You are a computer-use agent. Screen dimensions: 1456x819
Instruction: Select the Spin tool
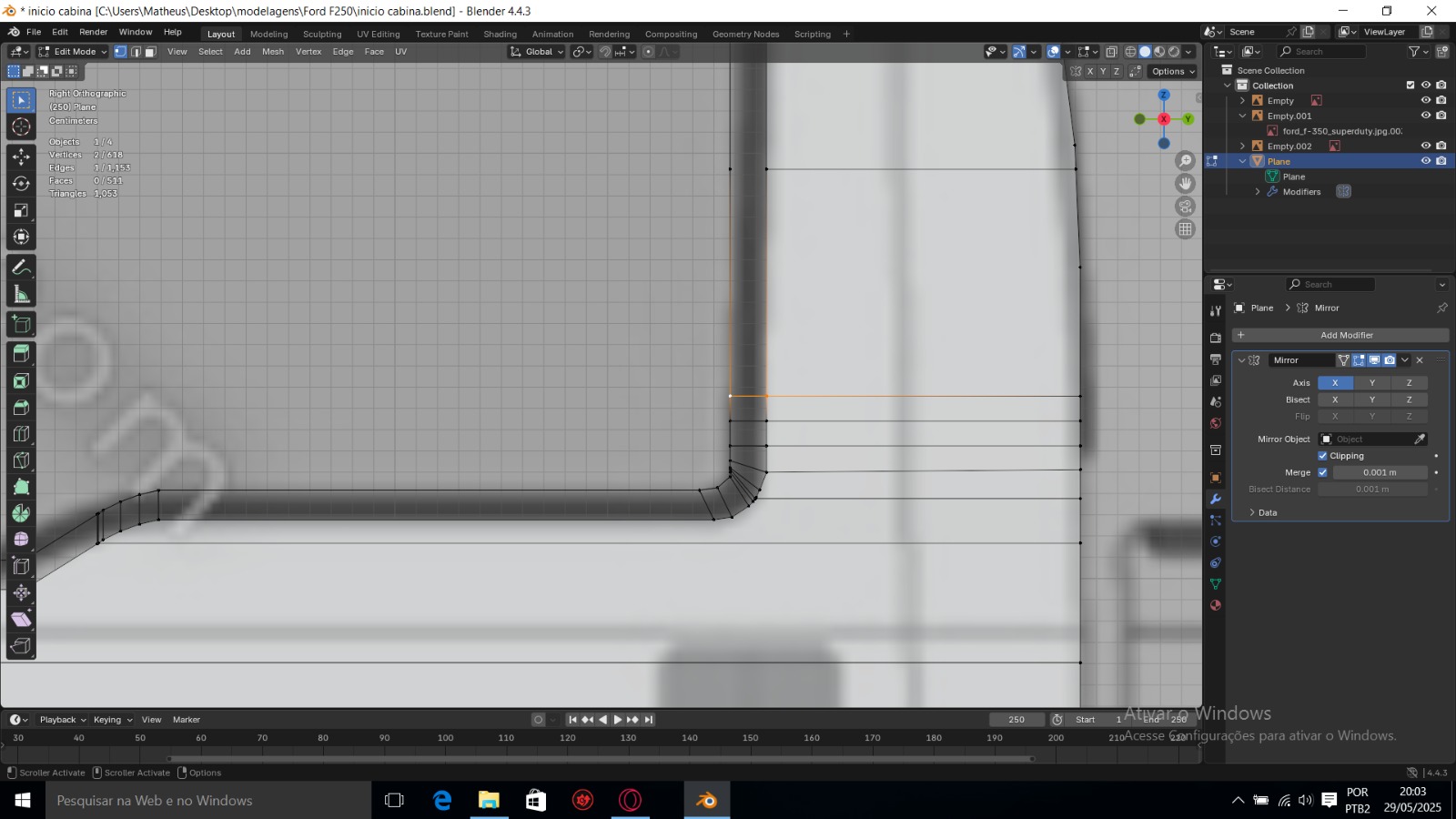point(21,513)
